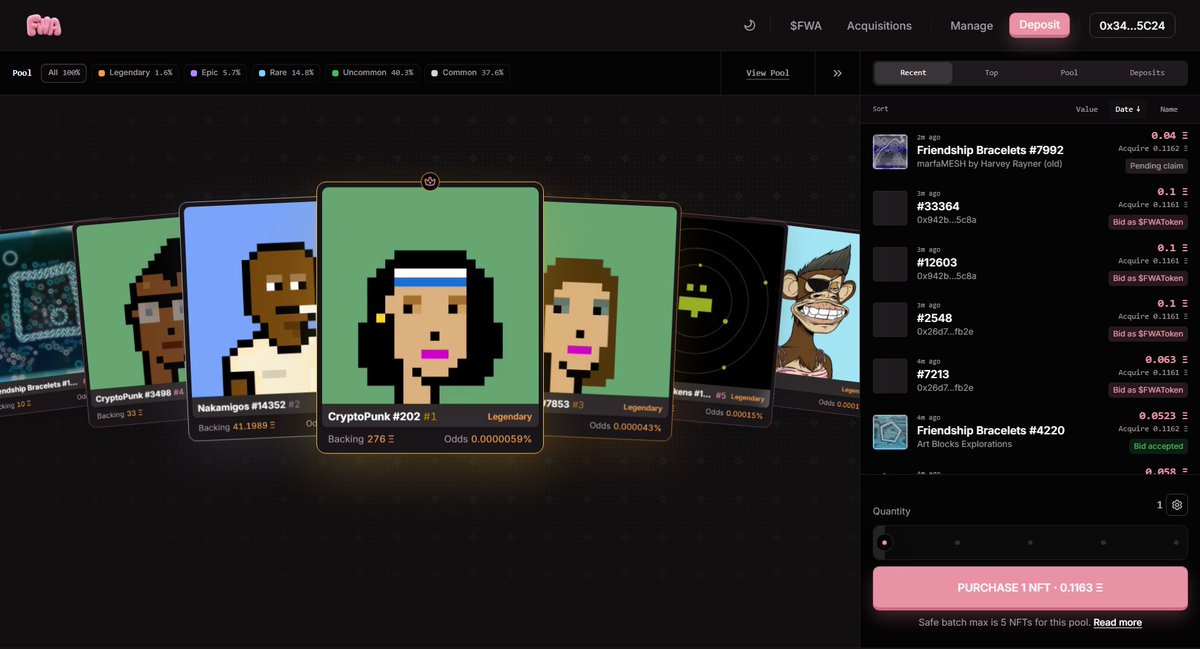Sort list by Name
Image resolution: width=1200 pixels, height=649 pixels.
pos(1169,109)
